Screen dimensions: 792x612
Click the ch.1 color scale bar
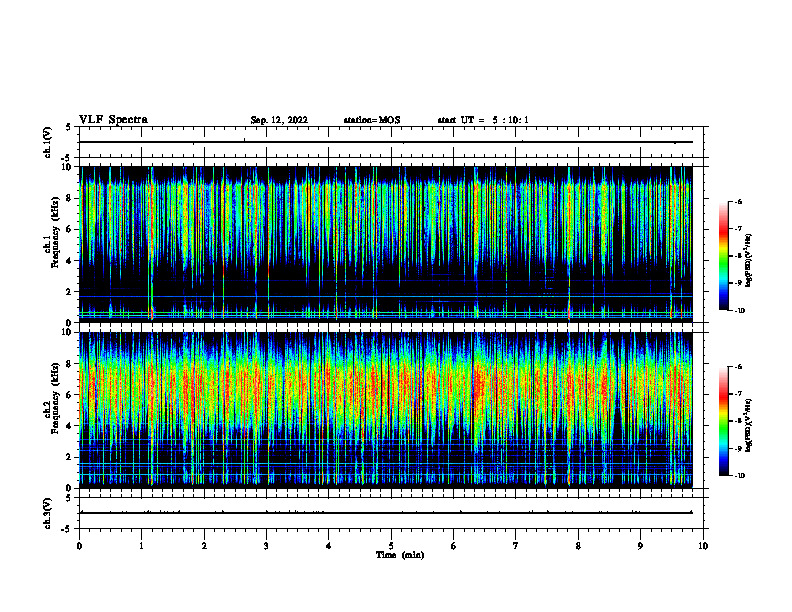pos(724,256)
